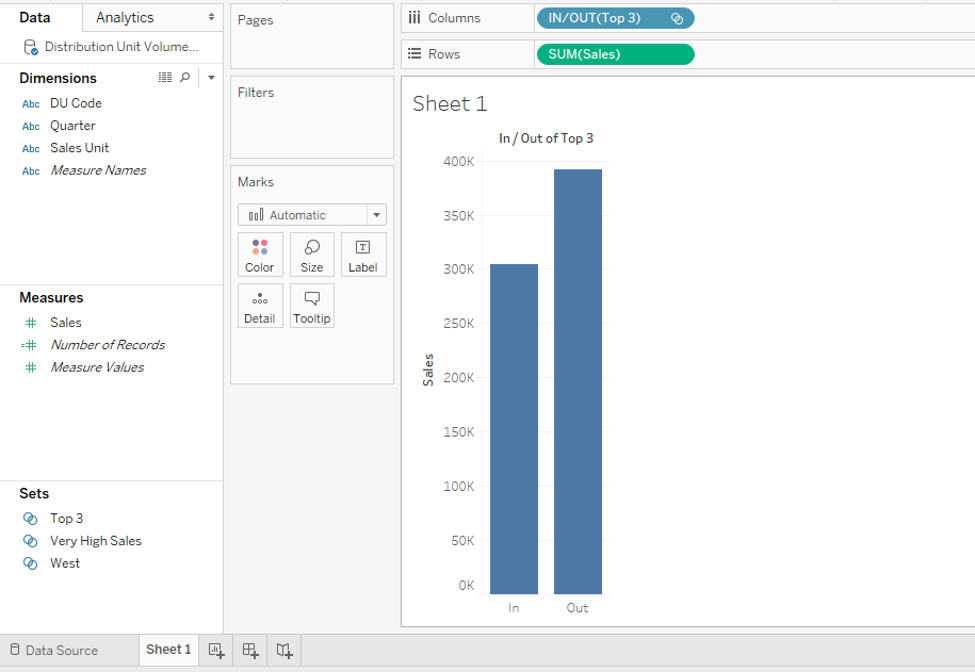This screenshot has height=672, width=975.
Task: Click Tooltip in the Marks card
Action: (x=311, y=305)
